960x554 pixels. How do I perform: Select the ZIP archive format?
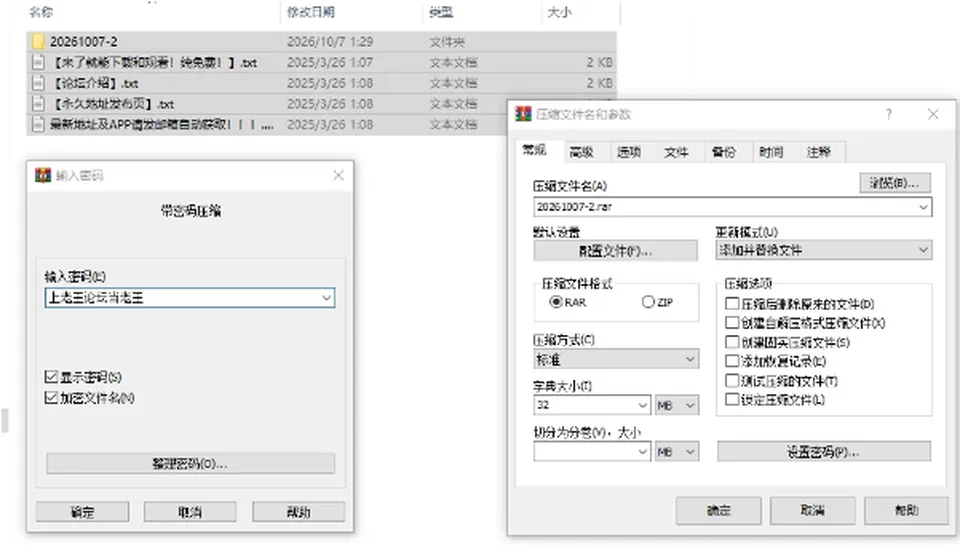648,302
